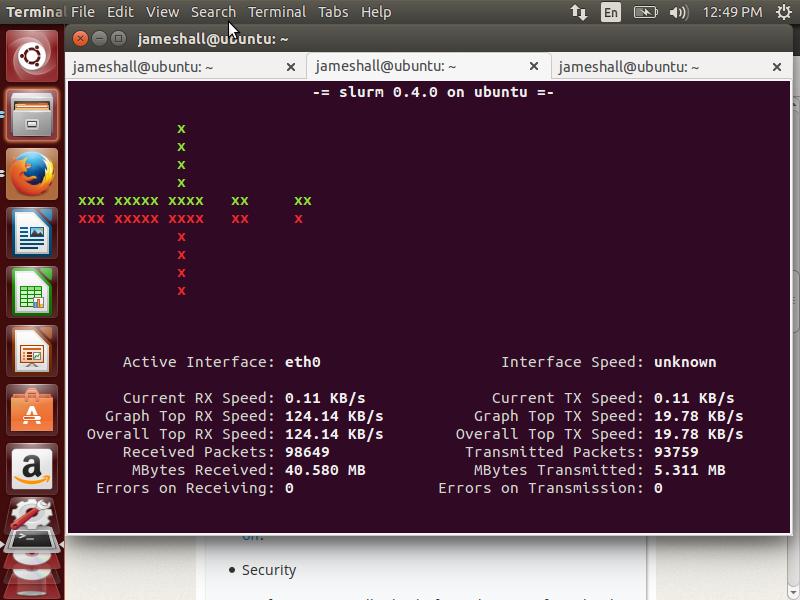Open the View menu
The image size is (800, 600).
click(x=162, y=12)
